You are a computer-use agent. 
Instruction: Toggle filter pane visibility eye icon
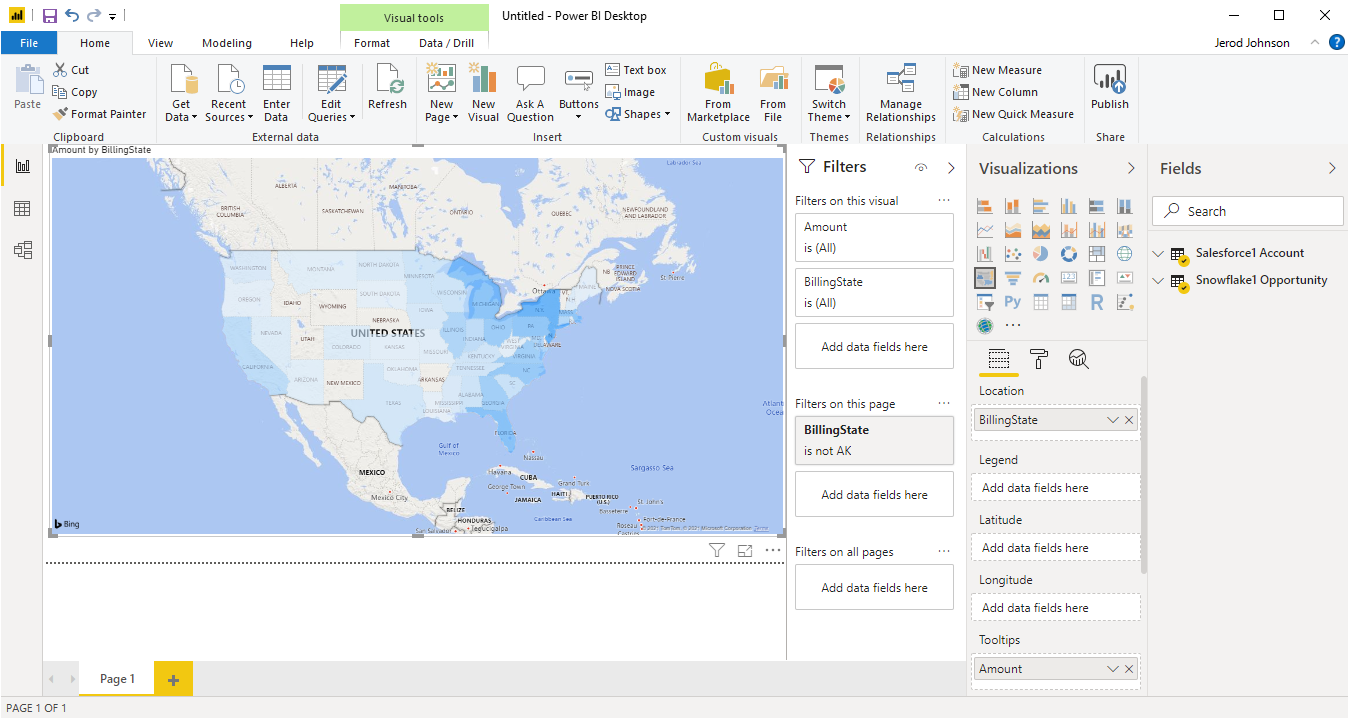pos(921,168)
